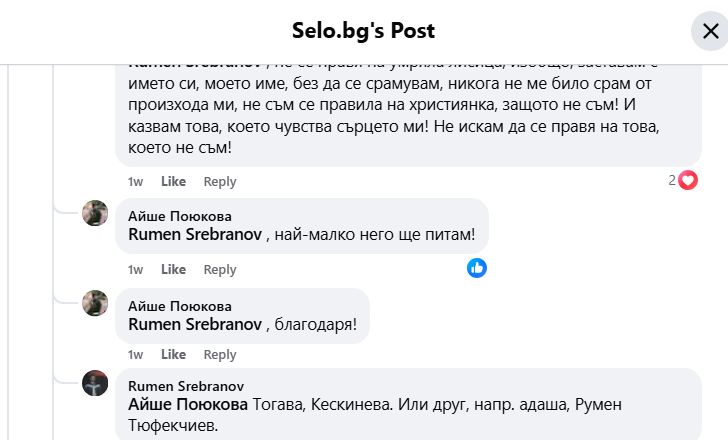This screenshot has width=728, height=440.
Task: Close the Selo.bg's Post dialog
Action: tap(710, 31)
